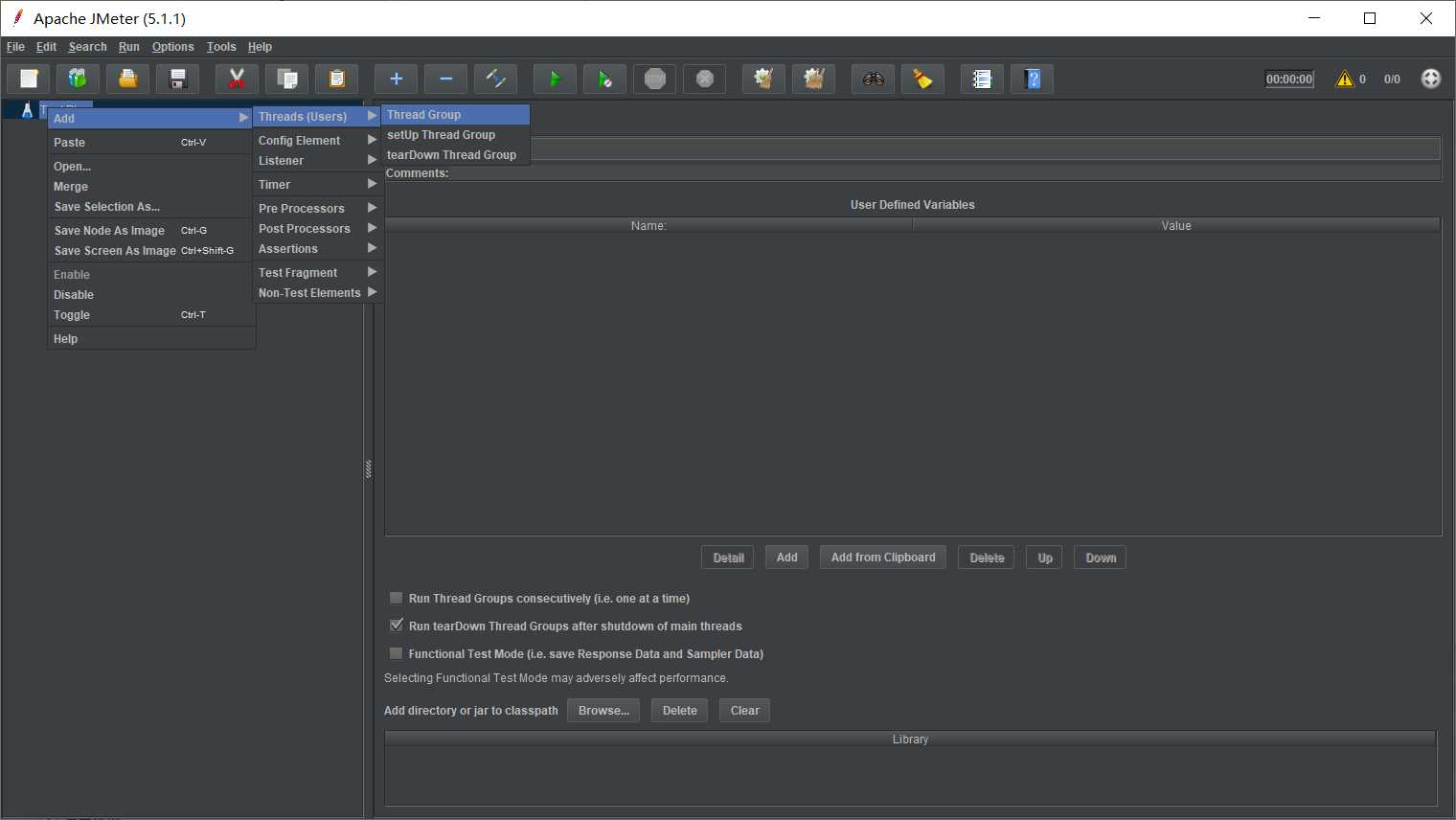Viewport: 1456px width, 820px height.
Task: Click the Test Plan flask tree icon
Action: click(27, 110)
